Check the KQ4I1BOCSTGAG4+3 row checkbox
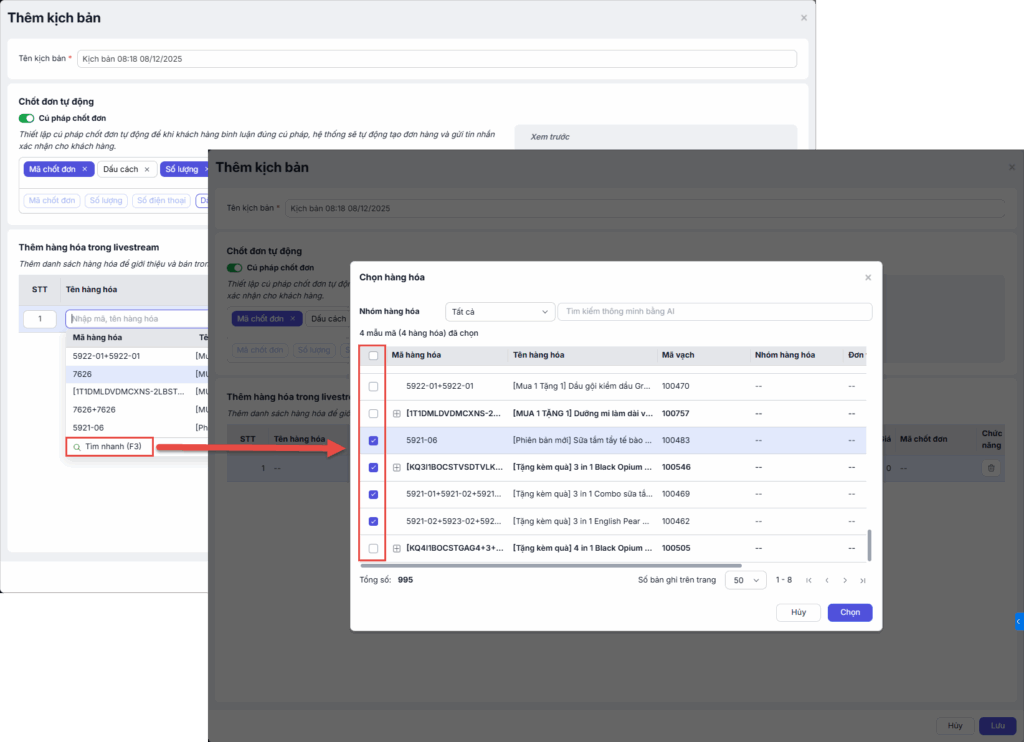 tap(374, 549)
